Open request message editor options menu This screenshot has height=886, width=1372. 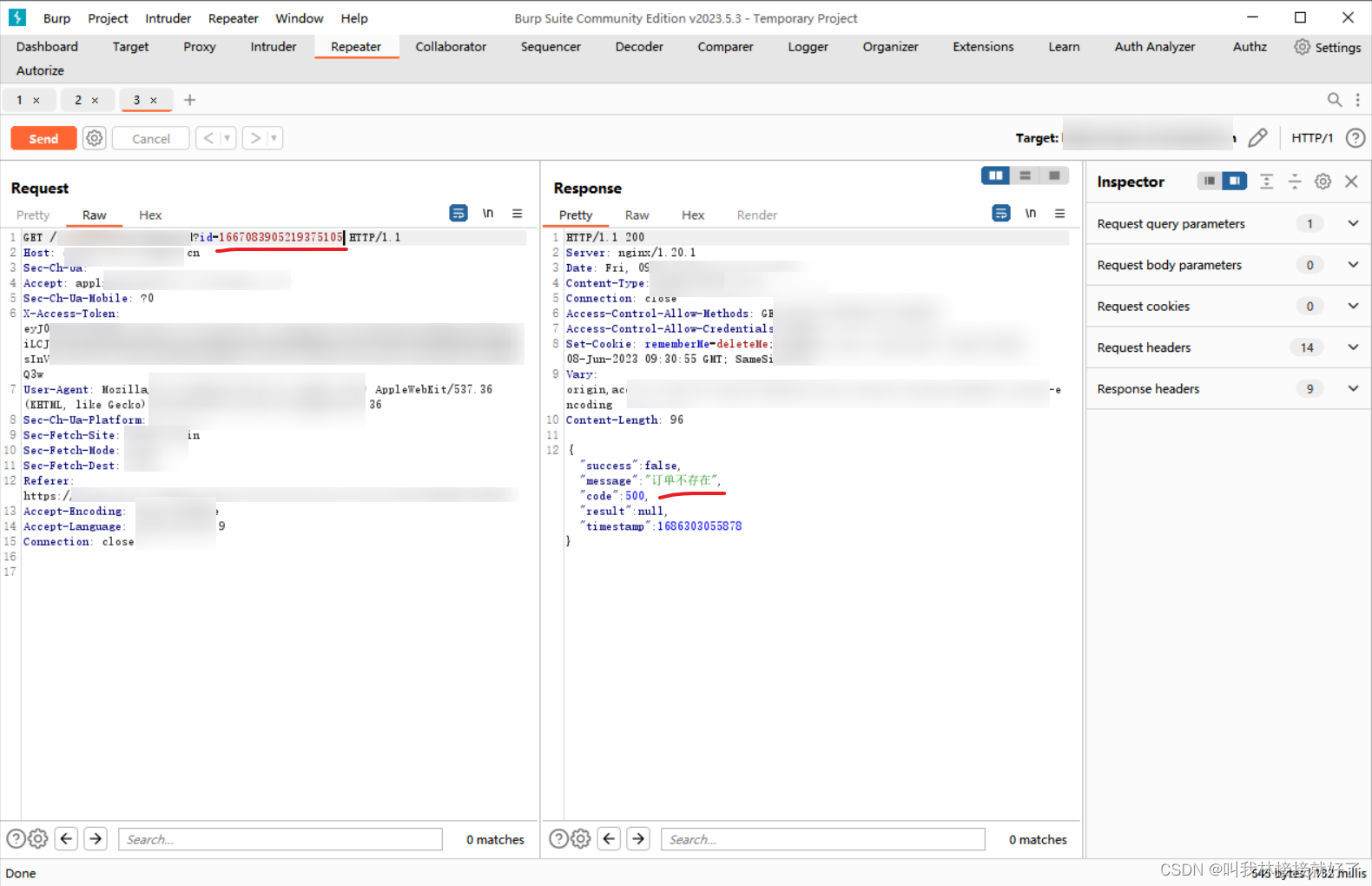coord(517,213)
